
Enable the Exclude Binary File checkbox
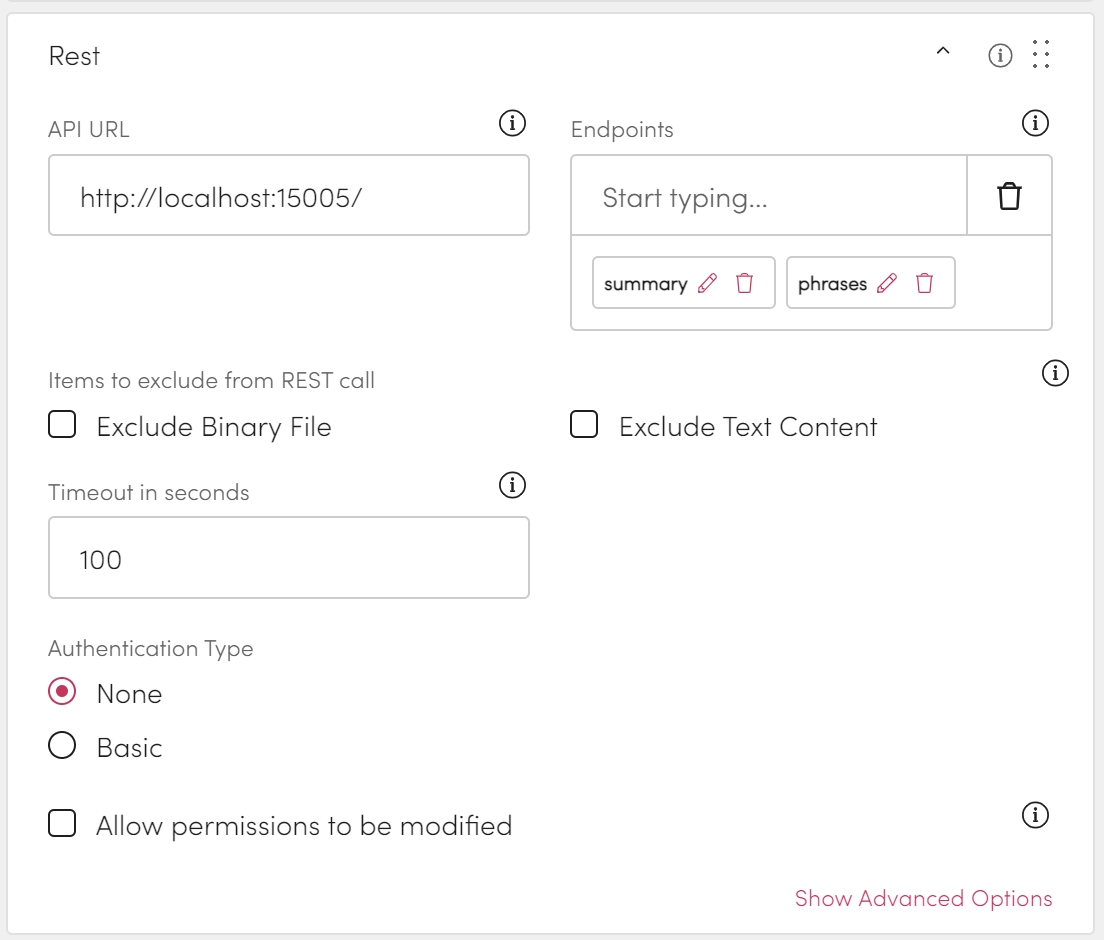(63, 426)
